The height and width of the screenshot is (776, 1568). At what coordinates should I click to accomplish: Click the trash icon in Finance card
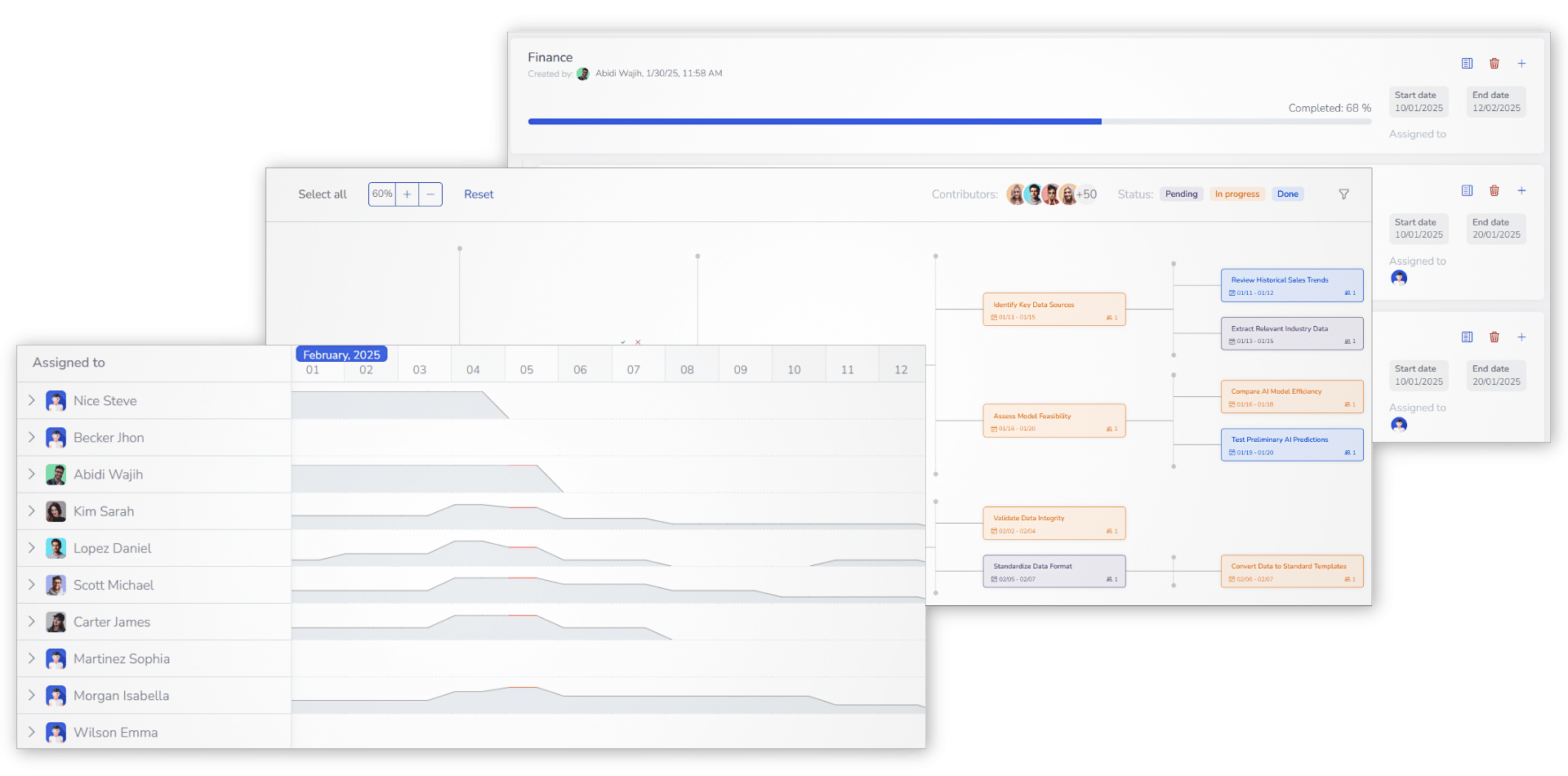click(x=1494, y=64)
